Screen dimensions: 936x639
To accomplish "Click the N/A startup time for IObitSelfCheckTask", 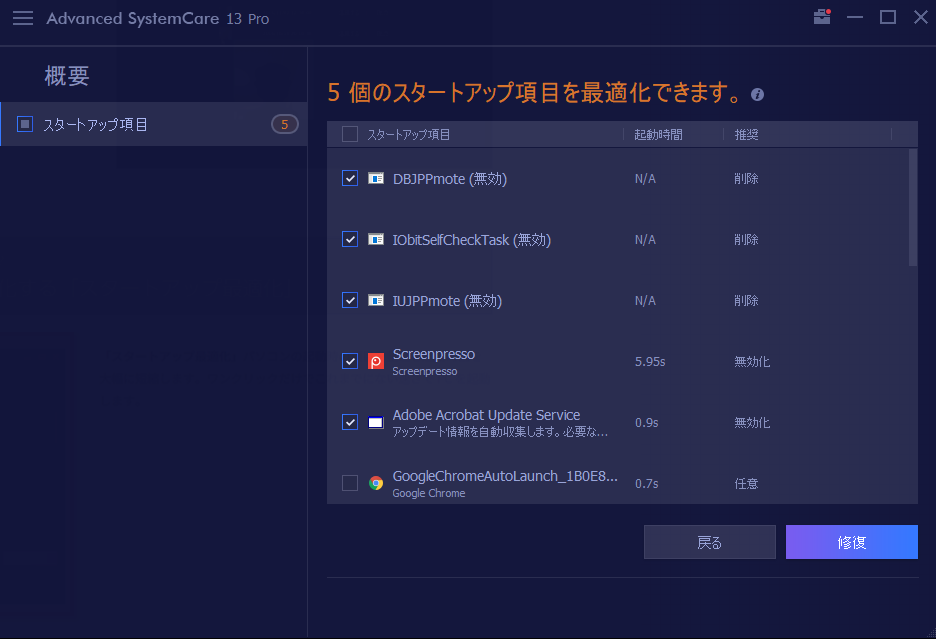I will tap(645, 239).
